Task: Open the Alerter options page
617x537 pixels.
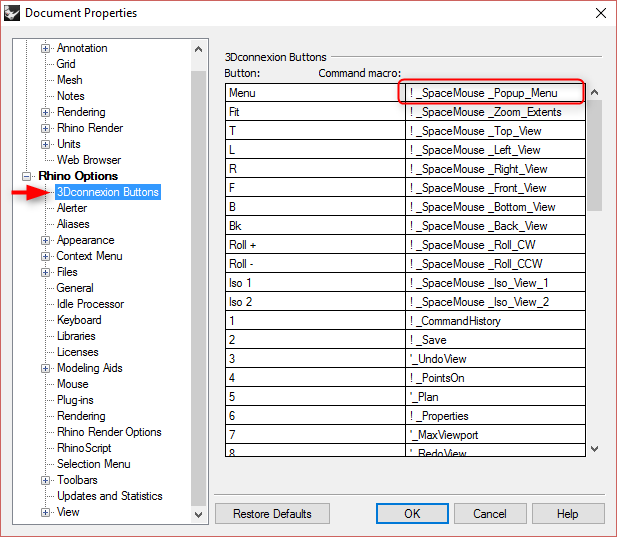Action: tap(72, 208)
